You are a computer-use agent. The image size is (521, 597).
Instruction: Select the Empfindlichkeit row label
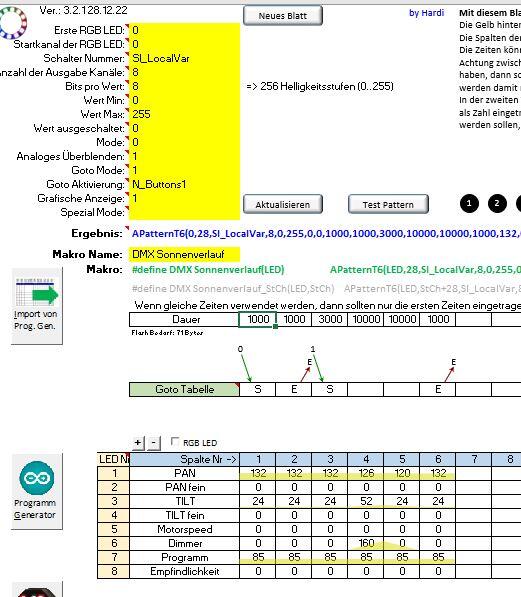pyautogui.click(x=184, y=571)
